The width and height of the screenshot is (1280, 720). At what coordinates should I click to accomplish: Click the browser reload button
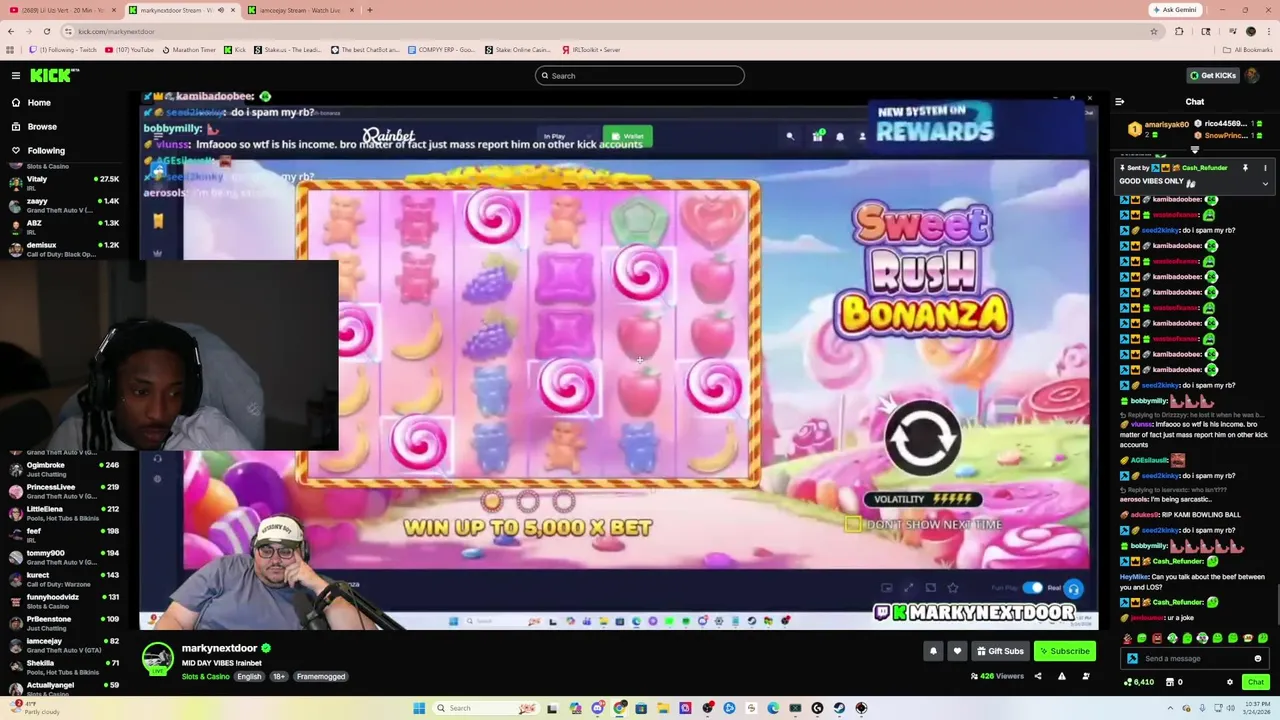(x=46, y=31)
